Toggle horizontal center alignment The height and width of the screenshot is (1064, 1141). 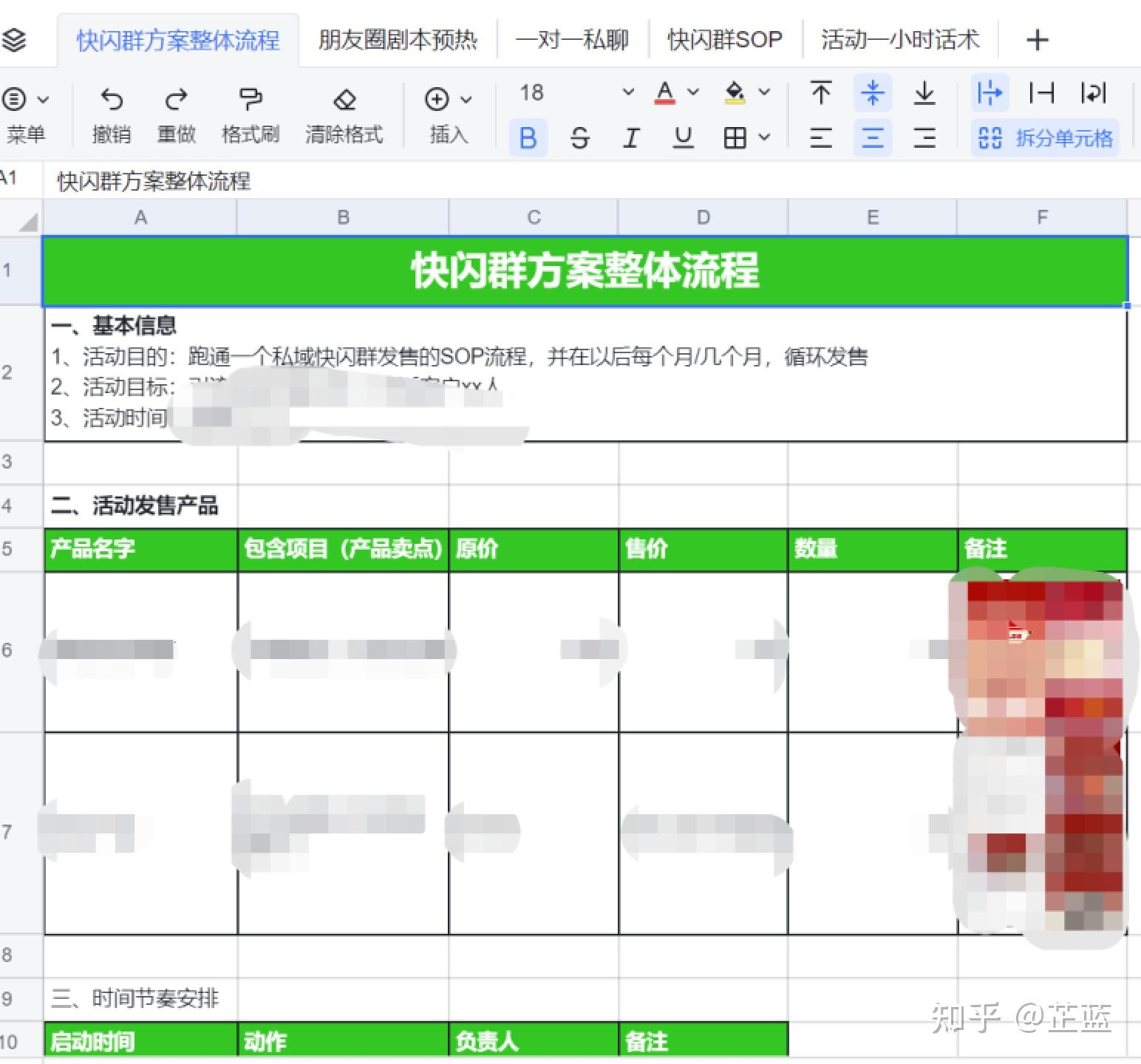pos(873,138)
